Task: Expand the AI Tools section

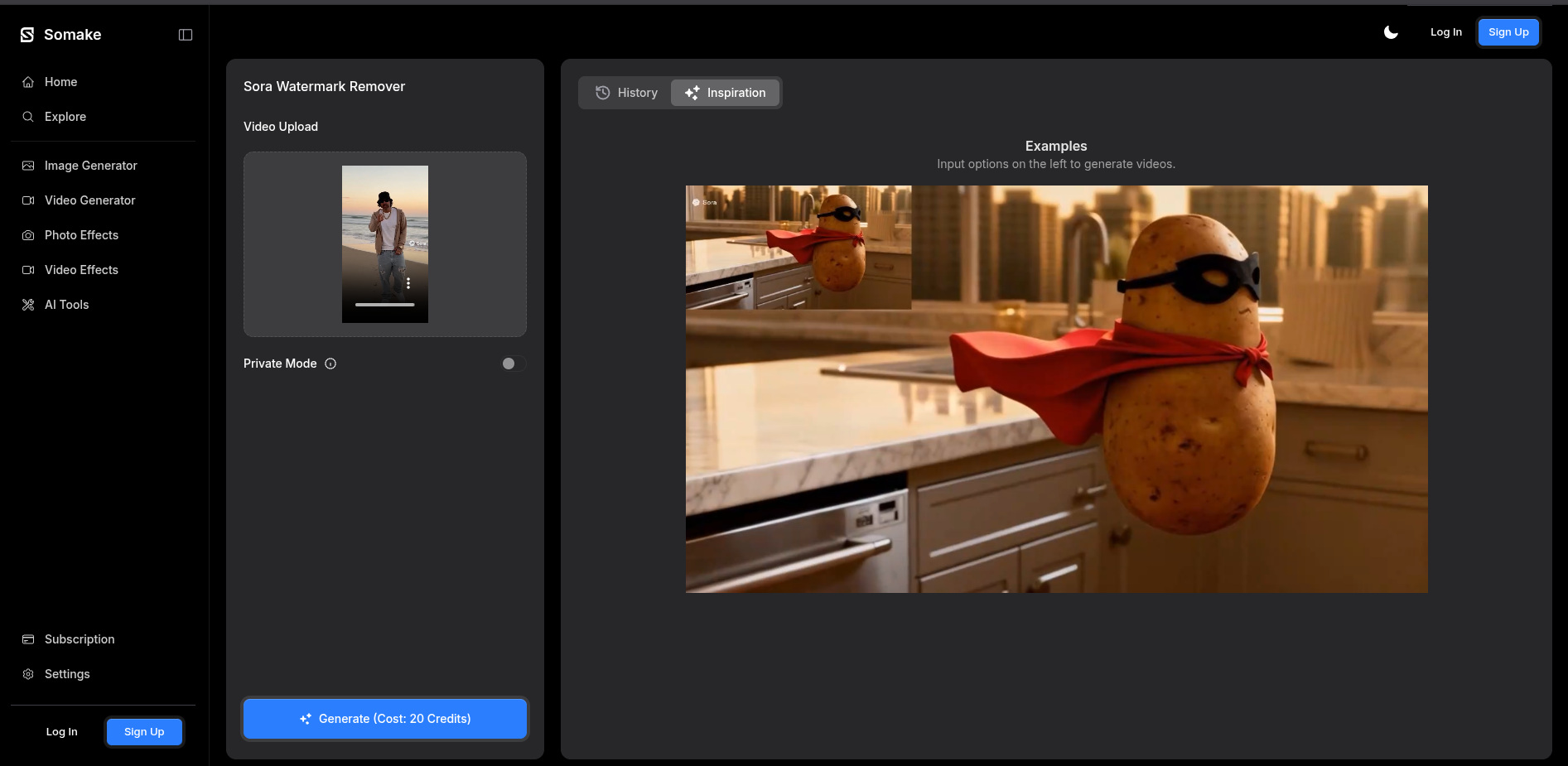Action: (x=66, y=305)
